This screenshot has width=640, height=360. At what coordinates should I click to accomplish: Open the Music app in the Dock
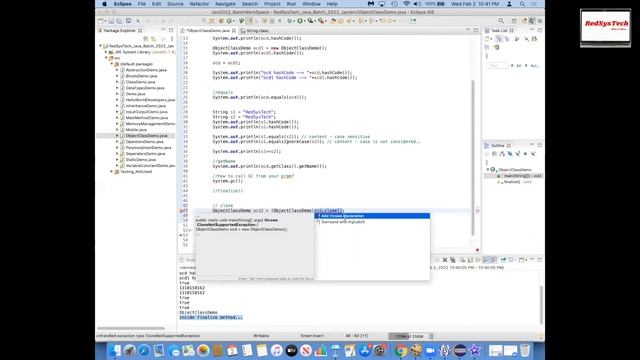point(276,350)
